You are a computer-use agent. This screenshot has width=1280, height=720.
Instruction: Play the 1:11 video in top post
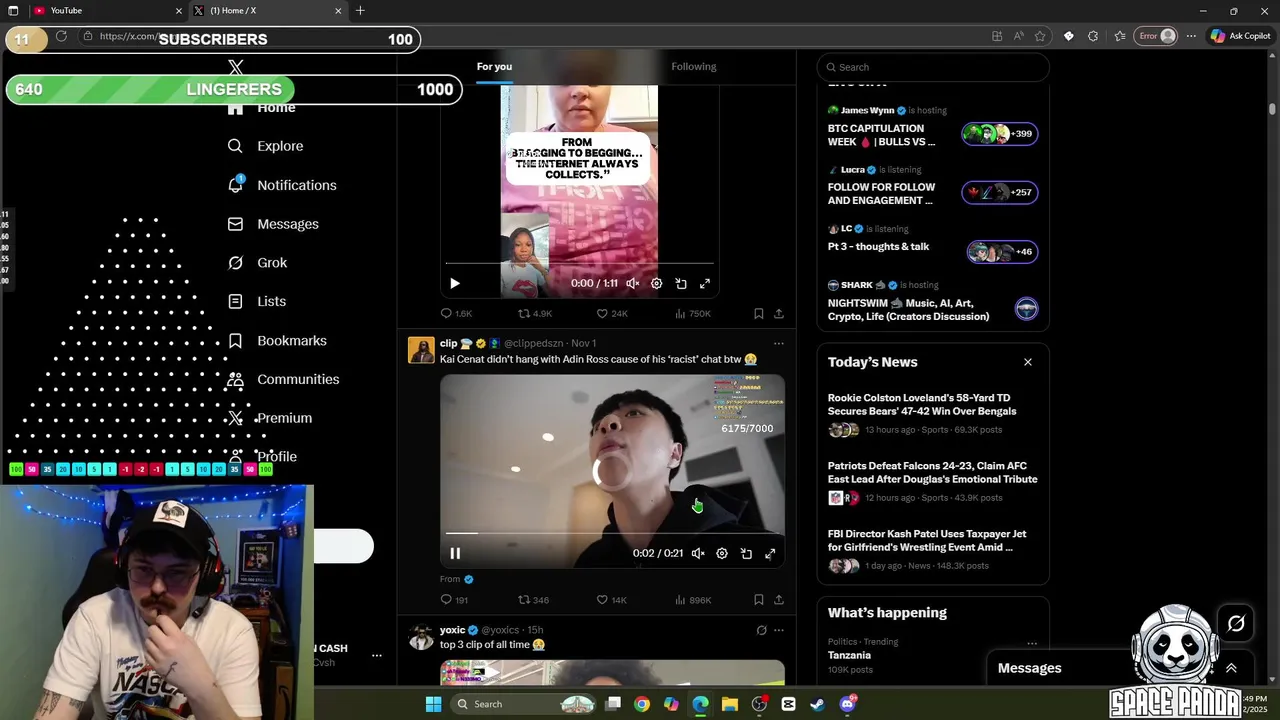455,284
